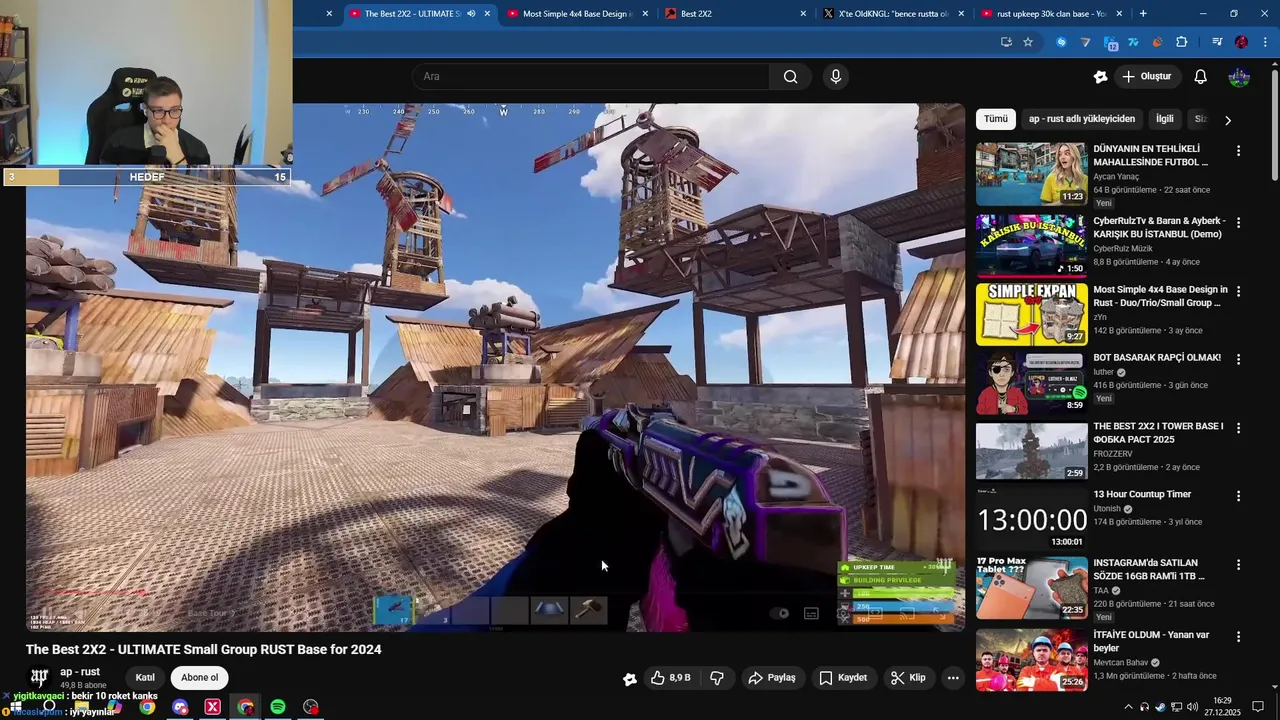Screen dimensions: 1280x720
Task: Toggle subtitles button in video player
Action: tap(811, 613)
